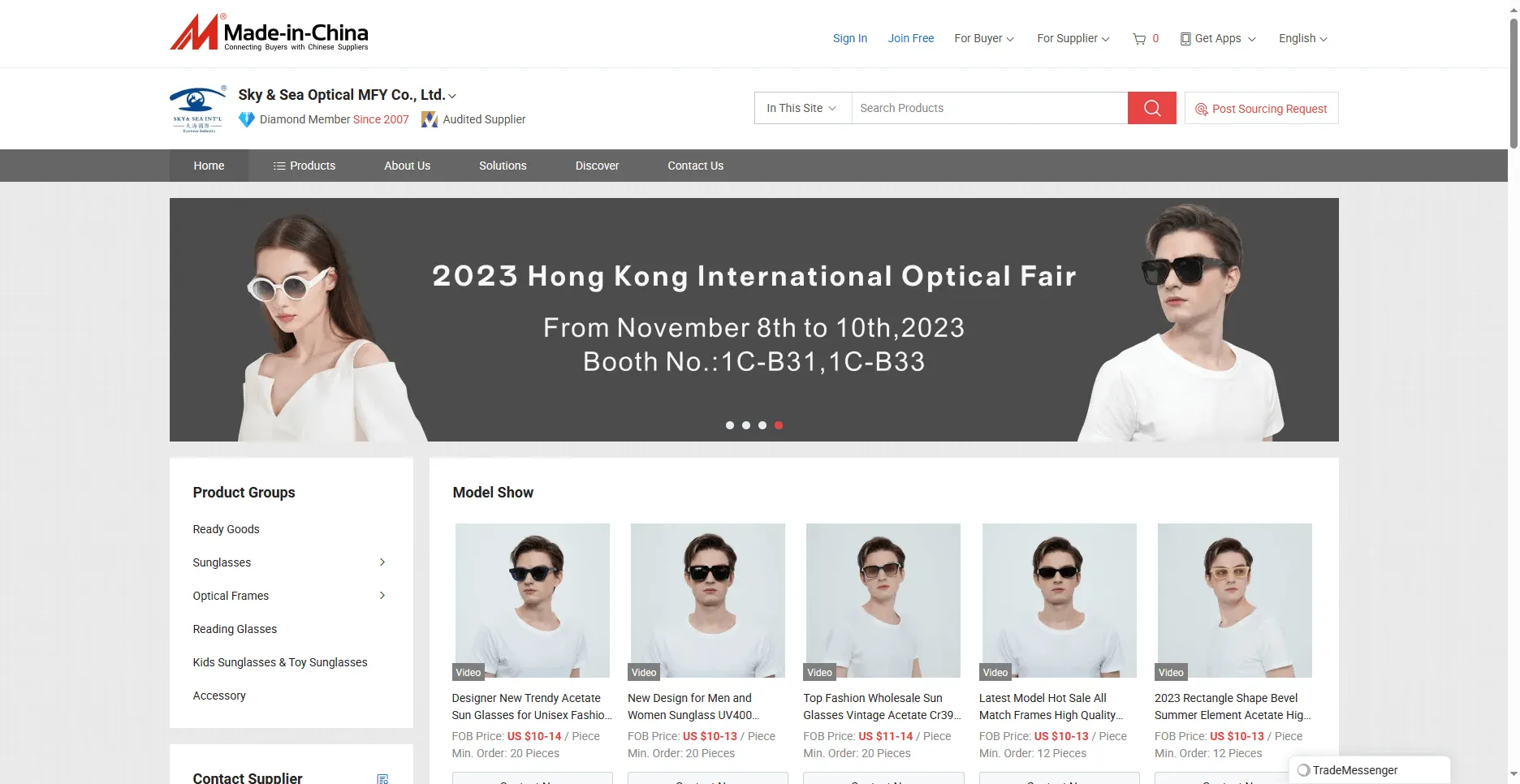Click the Made-in-China logo
Screen dimensions: 1520x784
269,33
